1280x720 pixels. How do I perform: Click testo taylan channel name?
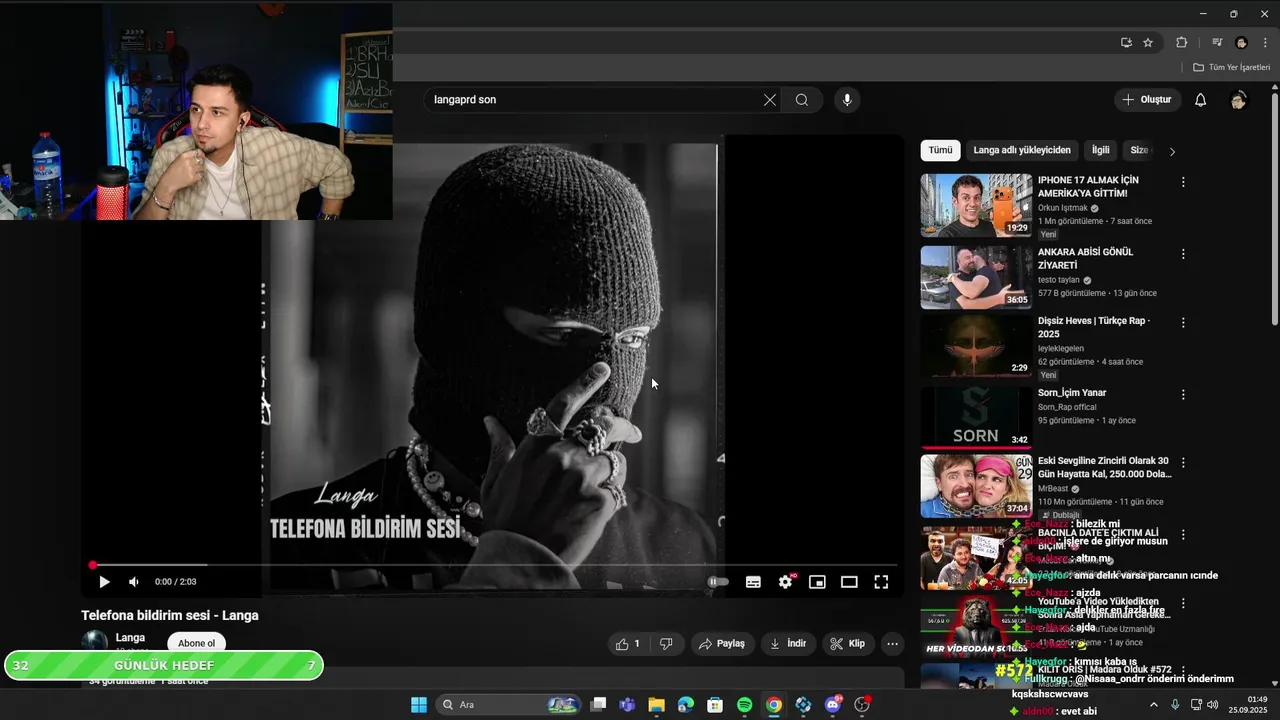click(x=1059, y=280)
